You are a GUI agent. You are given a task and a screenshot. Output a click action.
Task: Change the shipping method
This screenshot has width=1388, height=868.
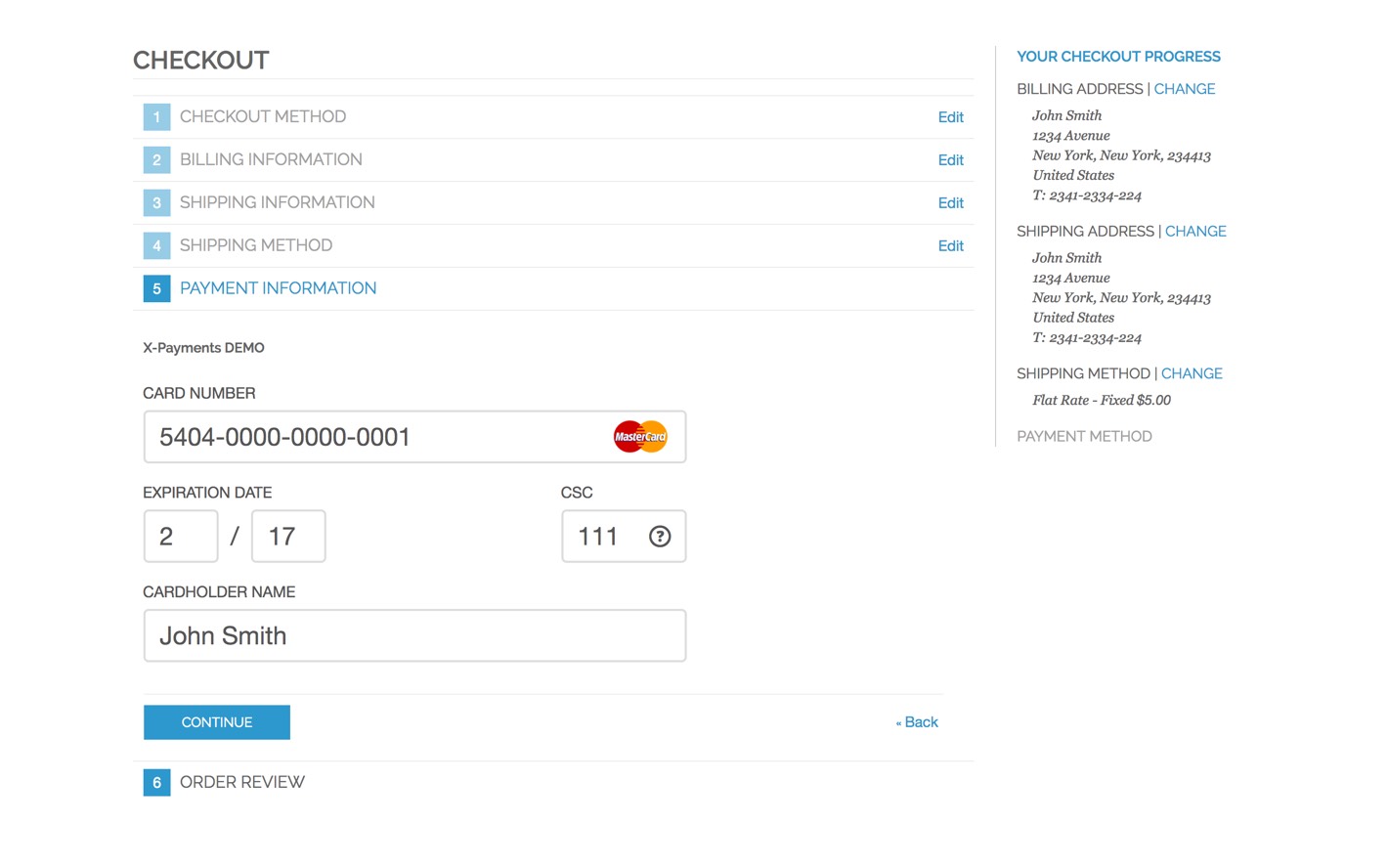point(1191,372)
